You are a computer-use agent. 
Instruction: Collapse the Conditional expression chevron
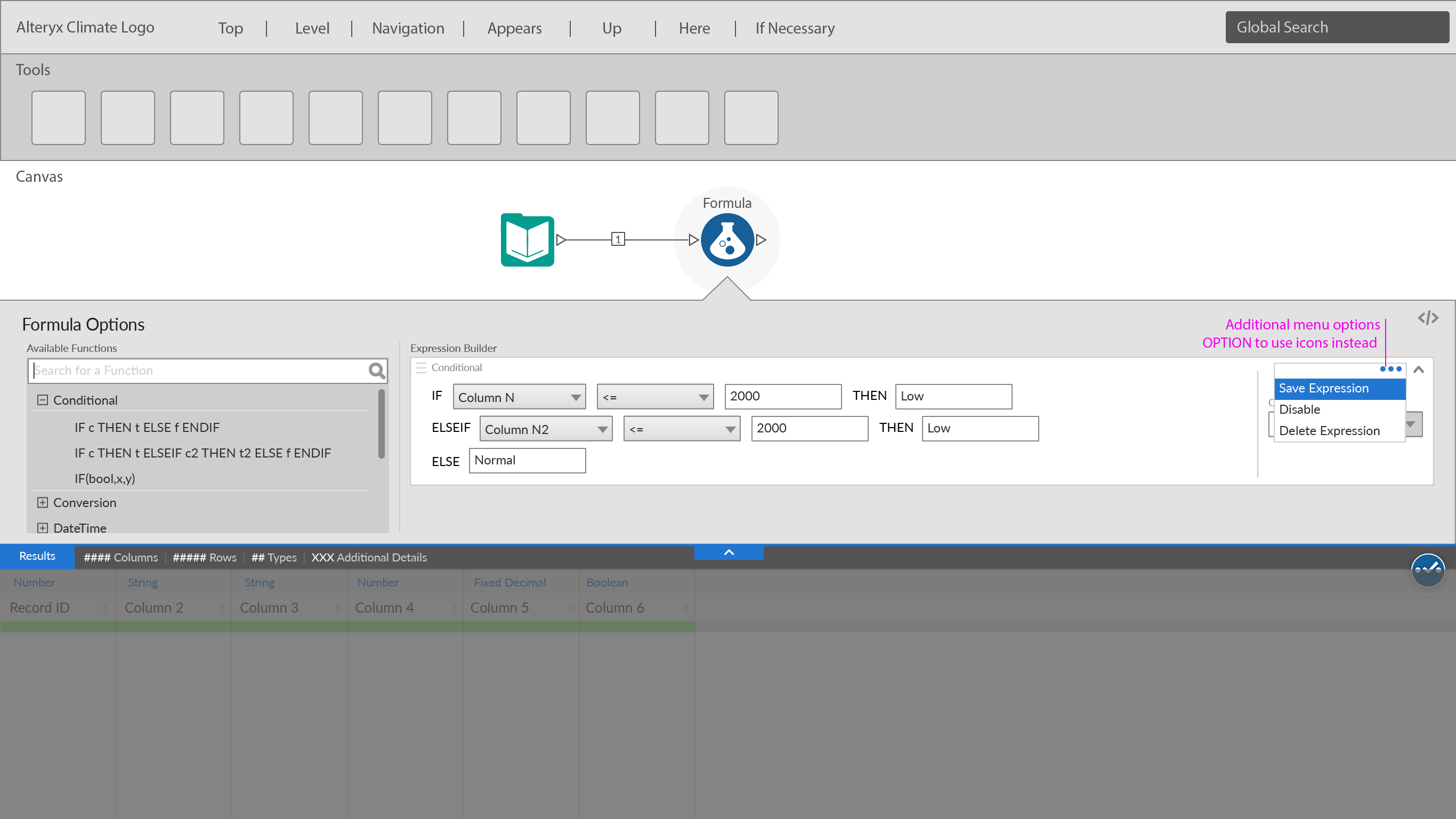pos(1419,370)
